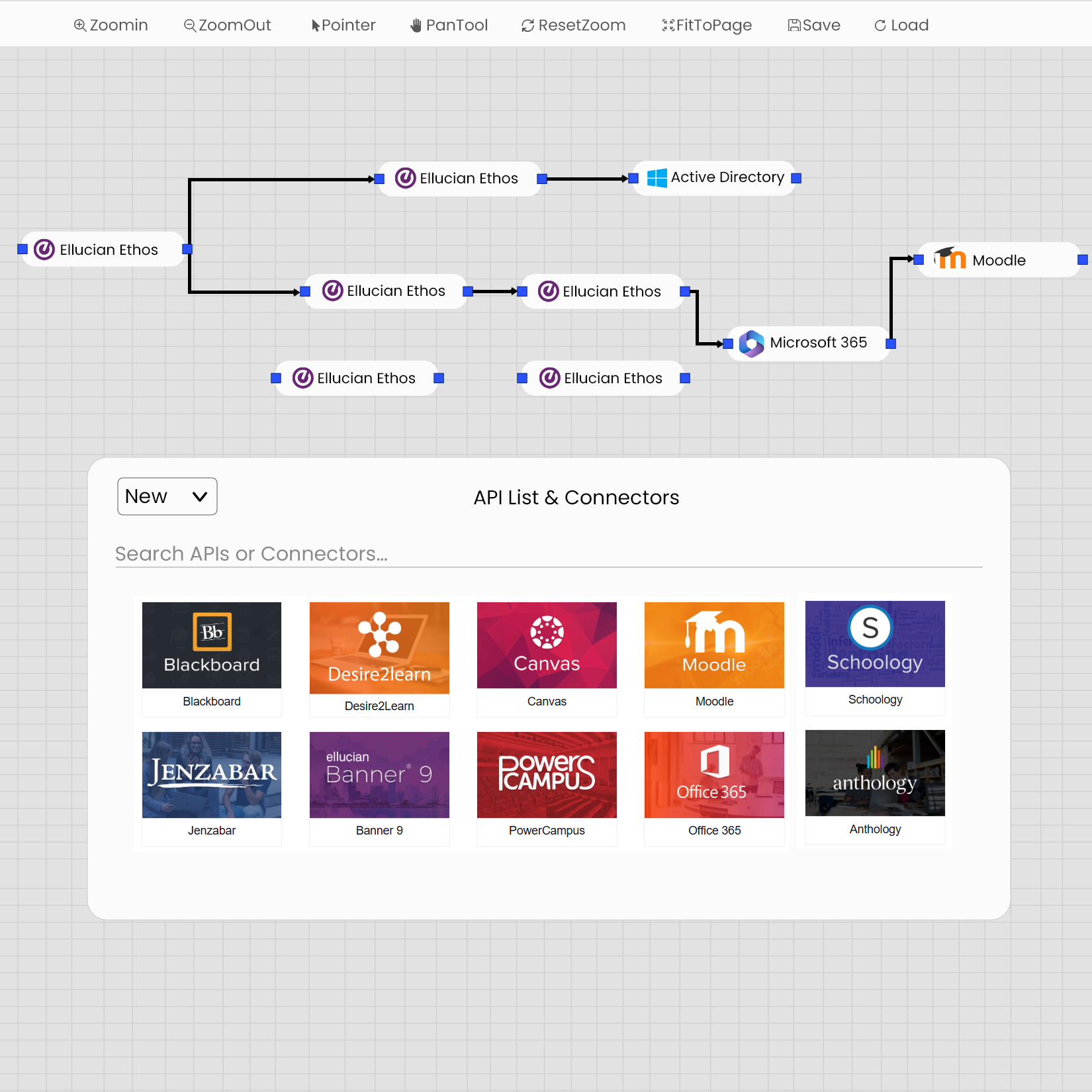Select the Active Directory node
Viewport: 1092px width, 1092px height.
[x=715, y=178]
